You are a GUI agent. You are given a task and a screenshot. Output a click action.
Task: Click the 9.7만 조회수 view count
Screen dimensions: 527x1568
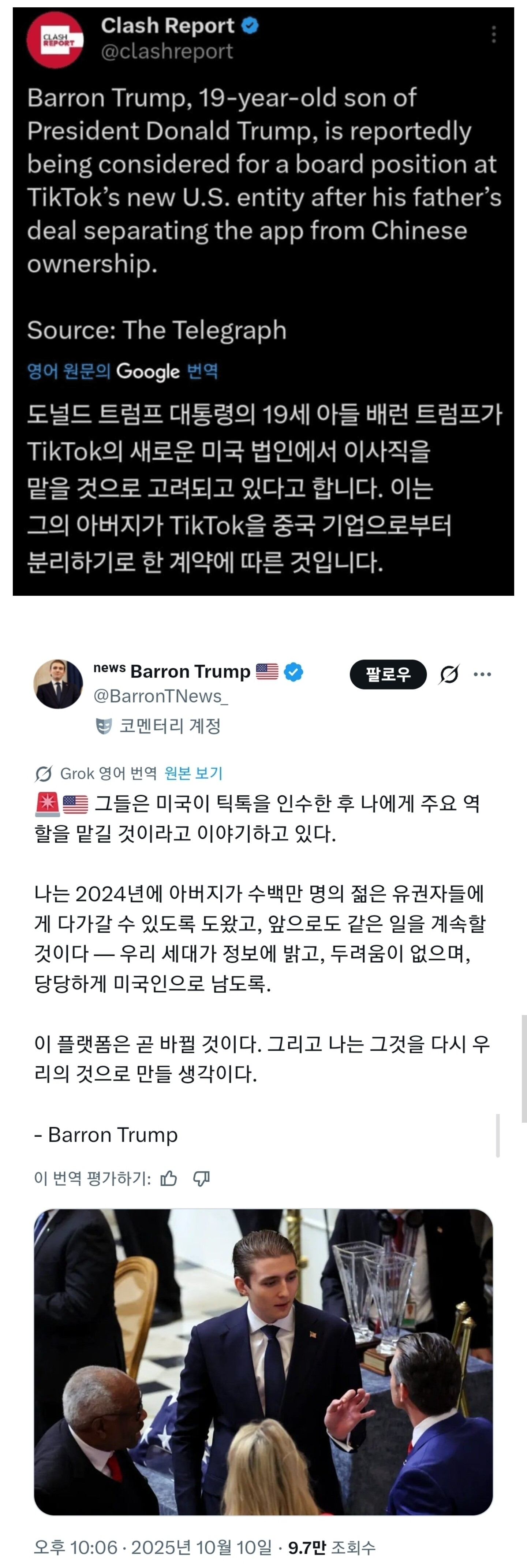coord(332,1547)
